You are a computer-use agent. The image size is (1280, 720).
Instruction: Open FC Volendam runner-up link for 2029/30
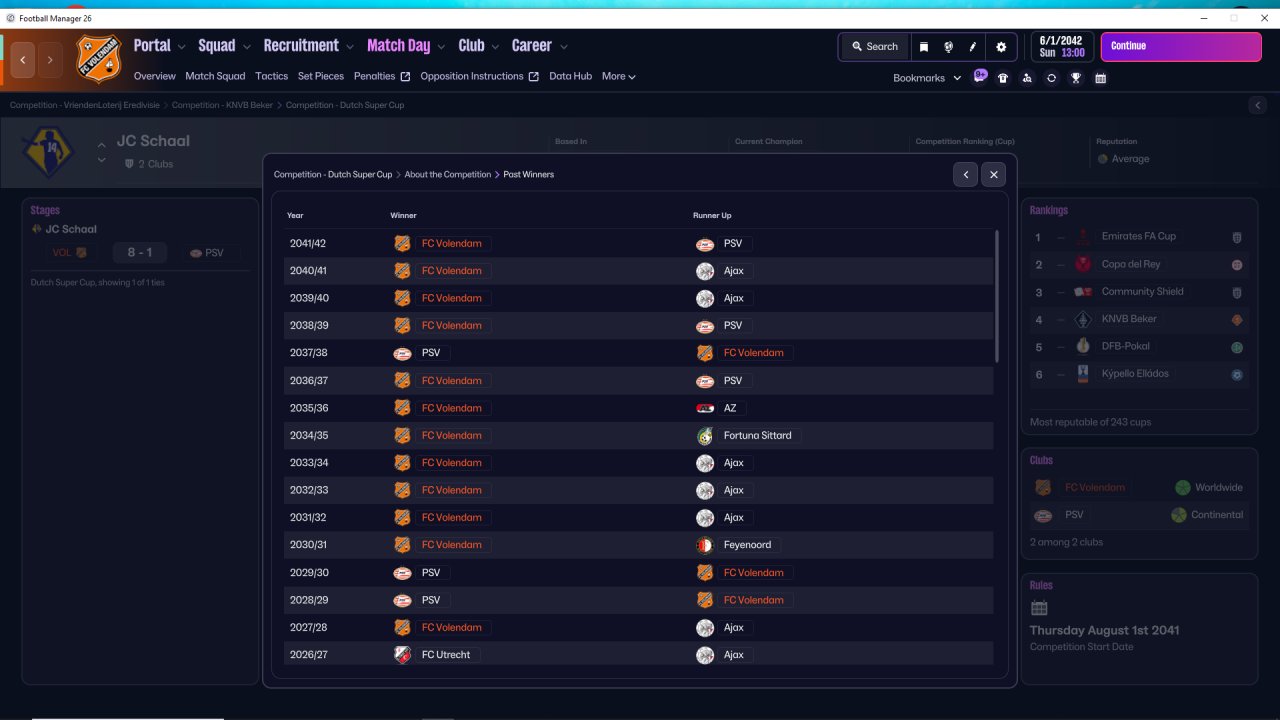coord(754,573)
